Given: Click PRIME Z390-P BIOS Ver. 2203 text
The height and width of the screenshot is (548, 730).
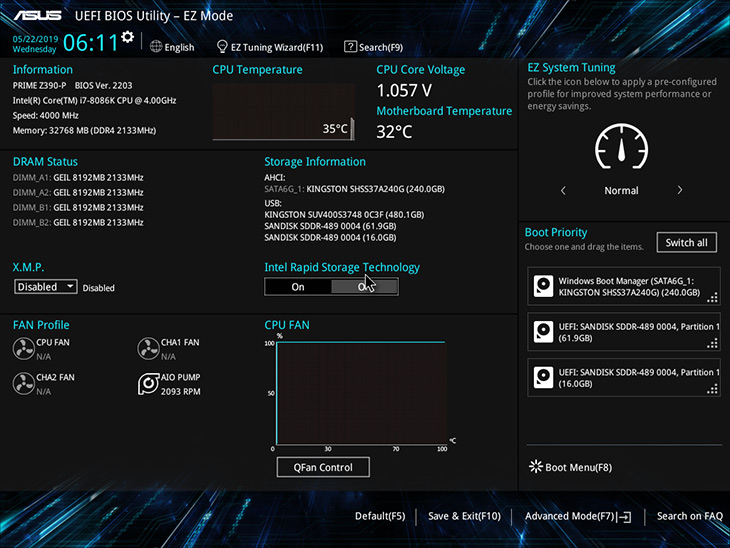Looking at the screenshot, I should [72, 86].
